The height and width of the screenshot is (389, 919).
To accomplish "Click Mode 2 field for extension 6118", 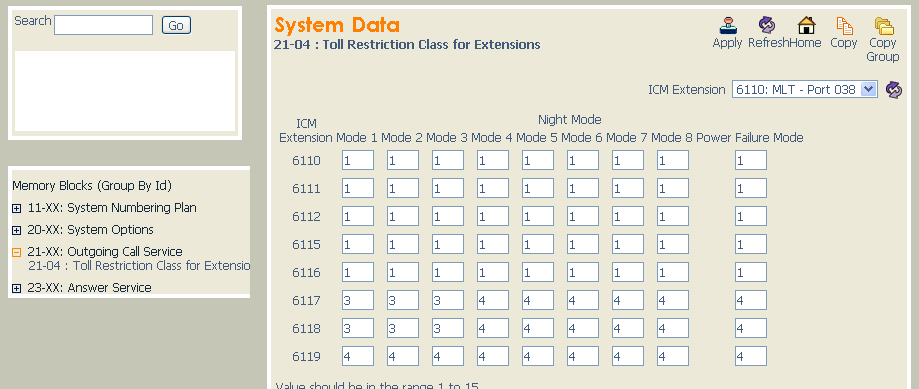I will [403, 329].
